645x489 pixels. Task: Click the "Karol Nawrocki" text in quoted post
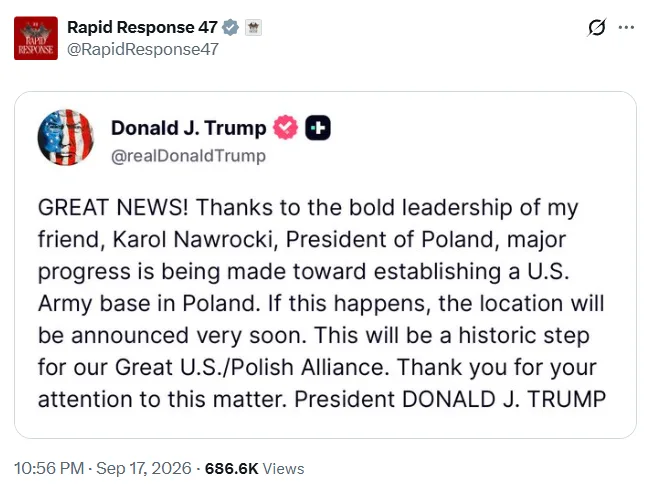tap(193, 239)
